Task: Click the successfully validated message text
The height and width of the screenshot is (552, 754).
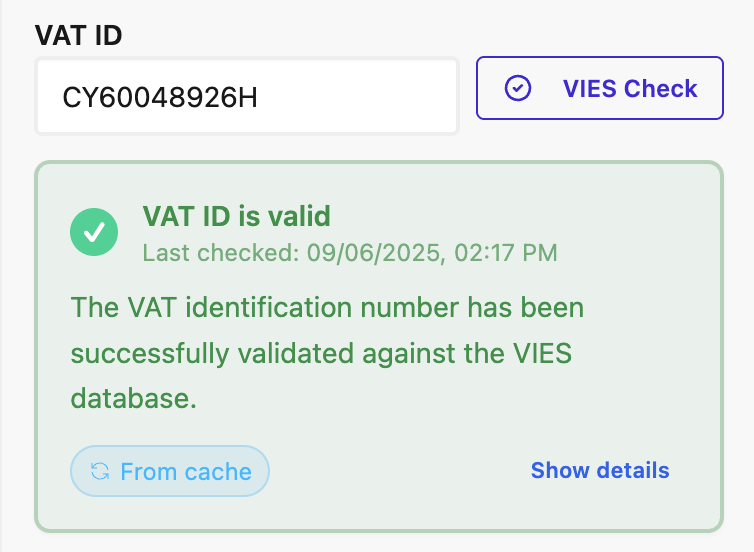Action: pos(327,352)
